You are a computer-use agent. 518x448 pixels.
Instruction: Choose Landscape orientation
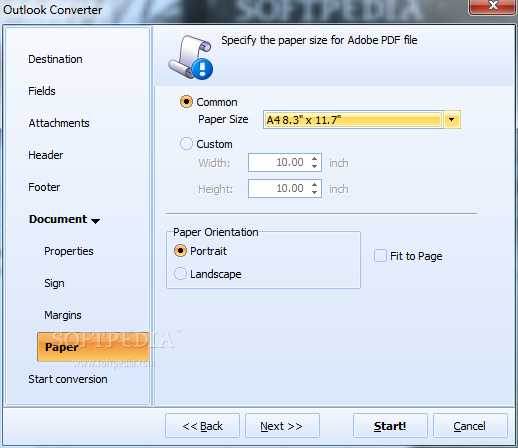(x=180, y=274)
